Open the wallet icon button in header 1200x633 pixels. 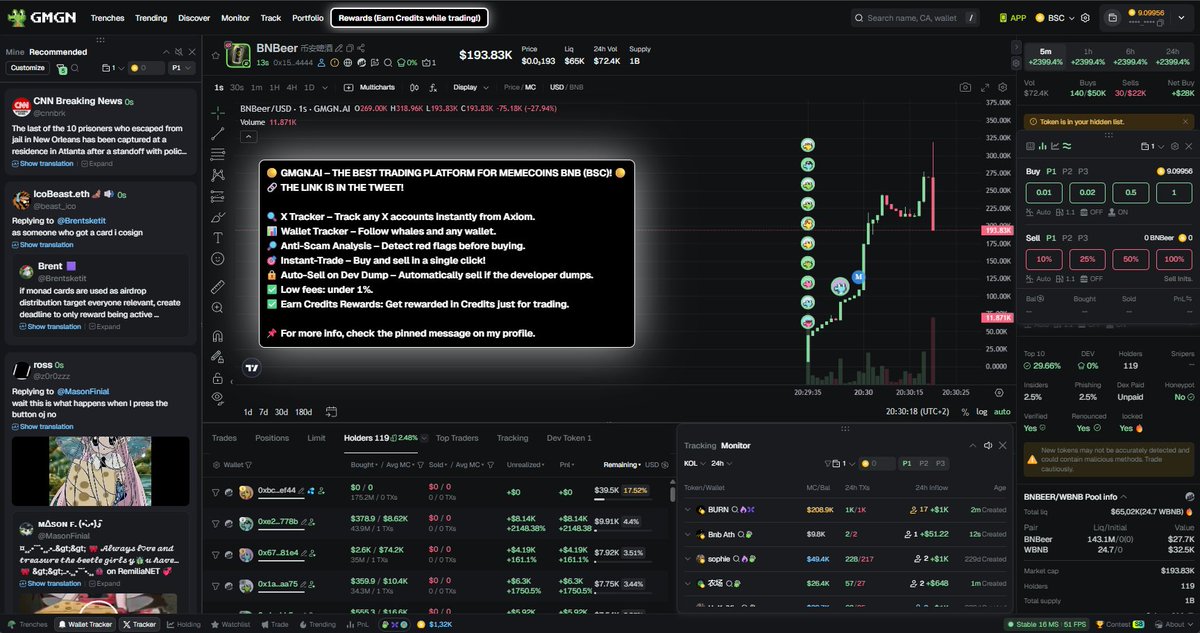pos(1113,18)
